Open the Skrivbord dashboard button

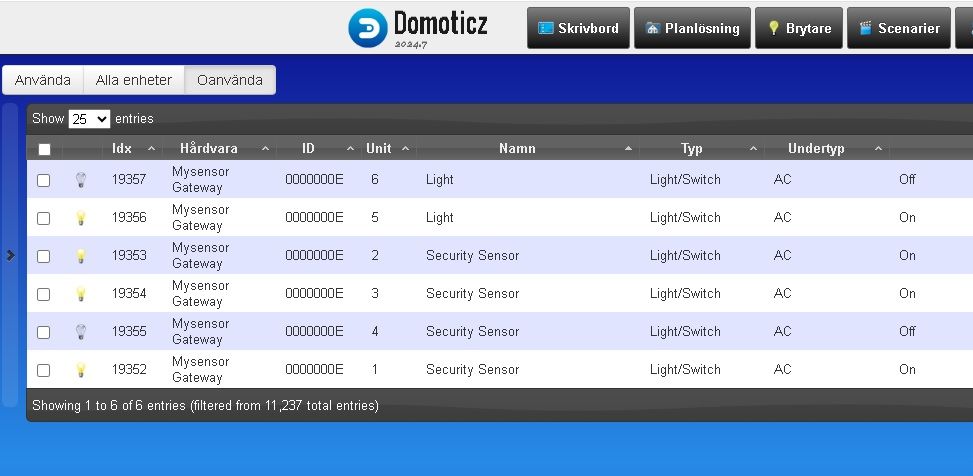578,28
